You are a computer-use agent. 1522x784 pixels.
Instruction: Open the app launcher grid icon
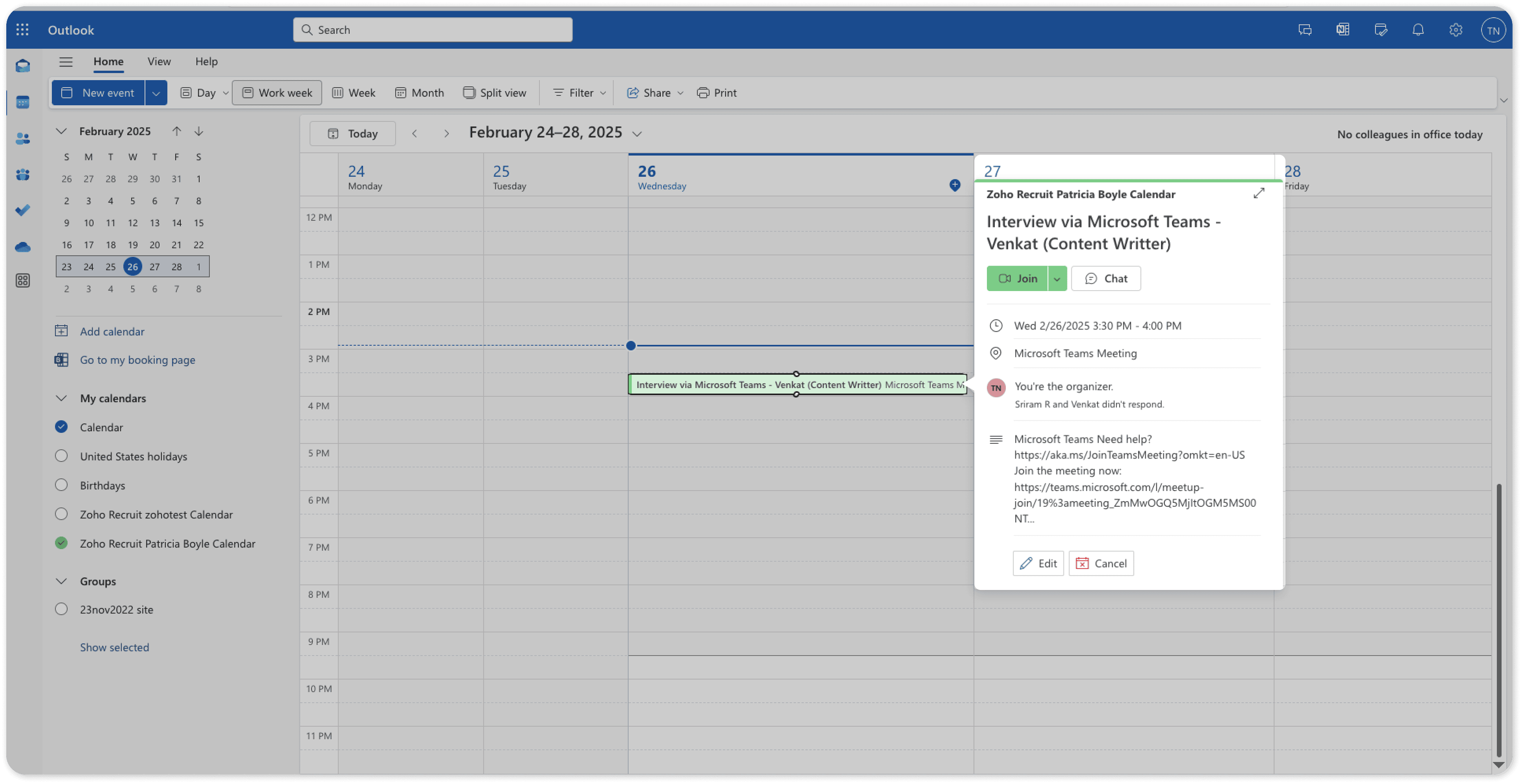pos(22,29)
